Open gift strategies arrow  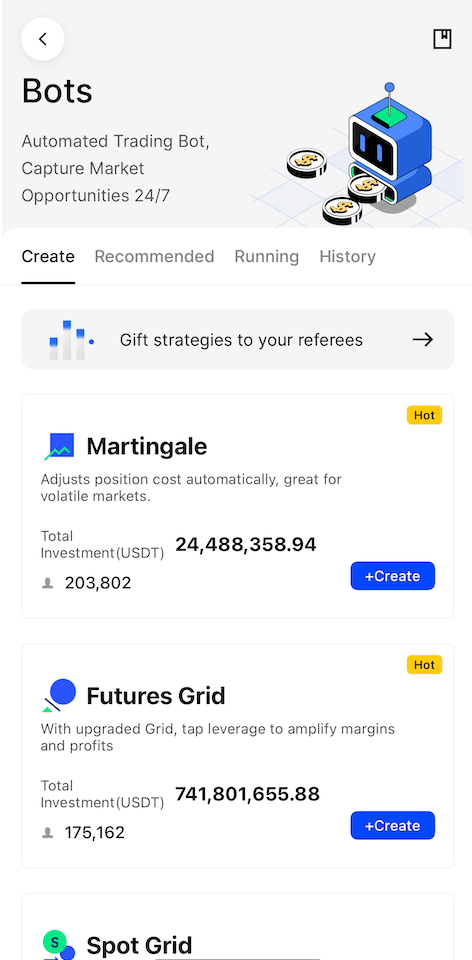coord(422,340)
